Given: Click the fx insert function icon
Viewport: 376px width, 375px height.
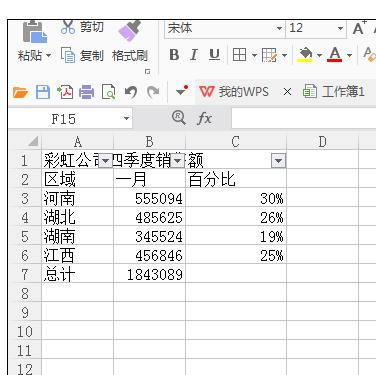Looking at the screenshot, I should [205, 118].
